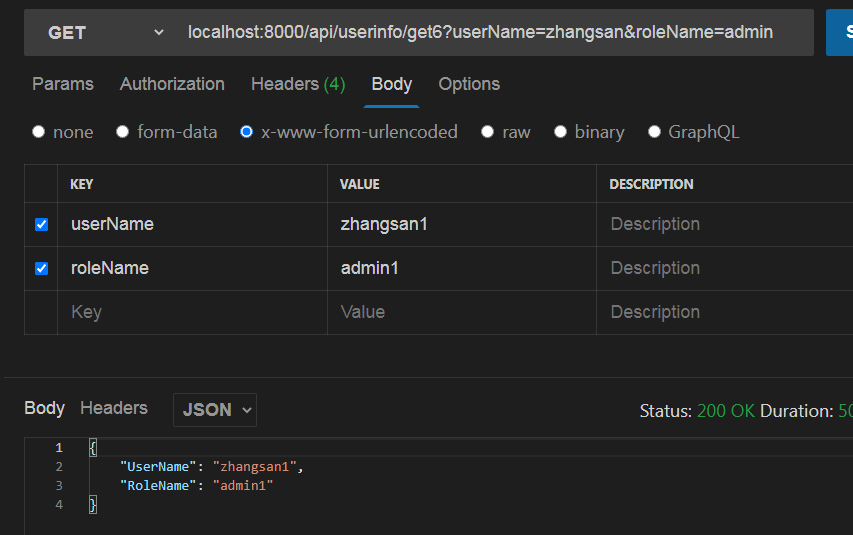Click the Description field of the empty row
853x535 pixels.
[725, 312]
